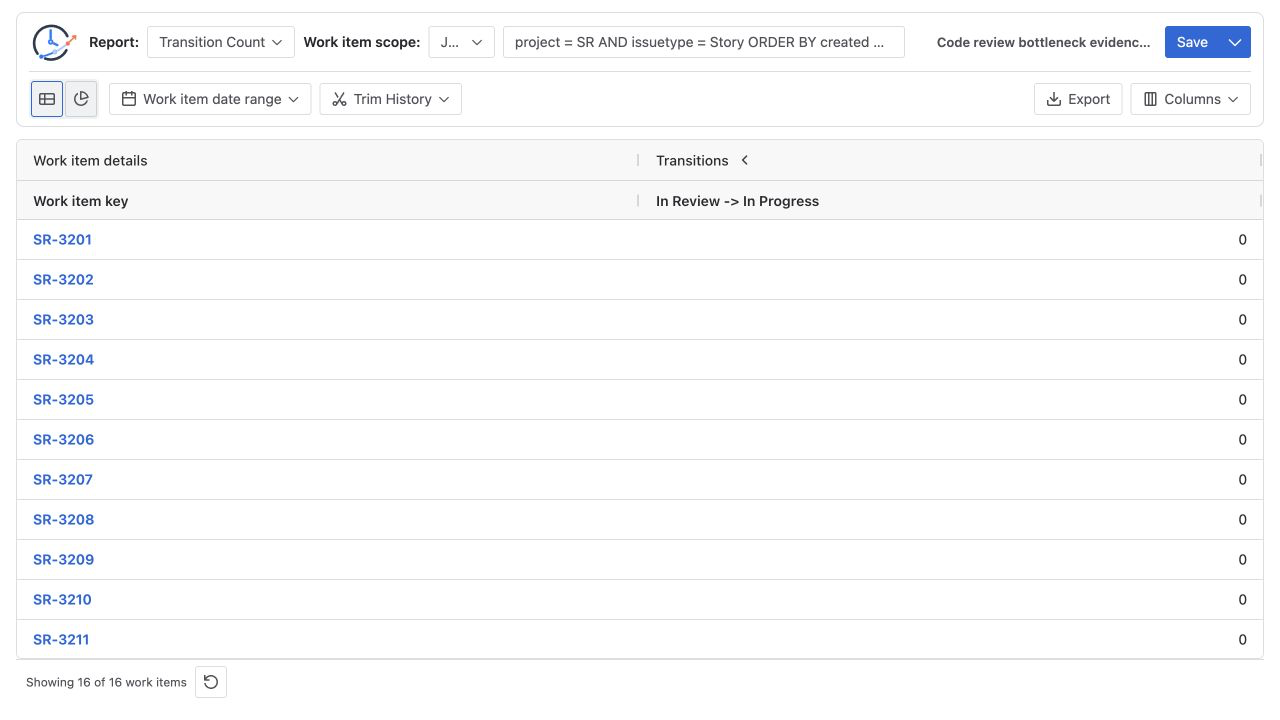Click the Save button

[x=1192, y=42]
